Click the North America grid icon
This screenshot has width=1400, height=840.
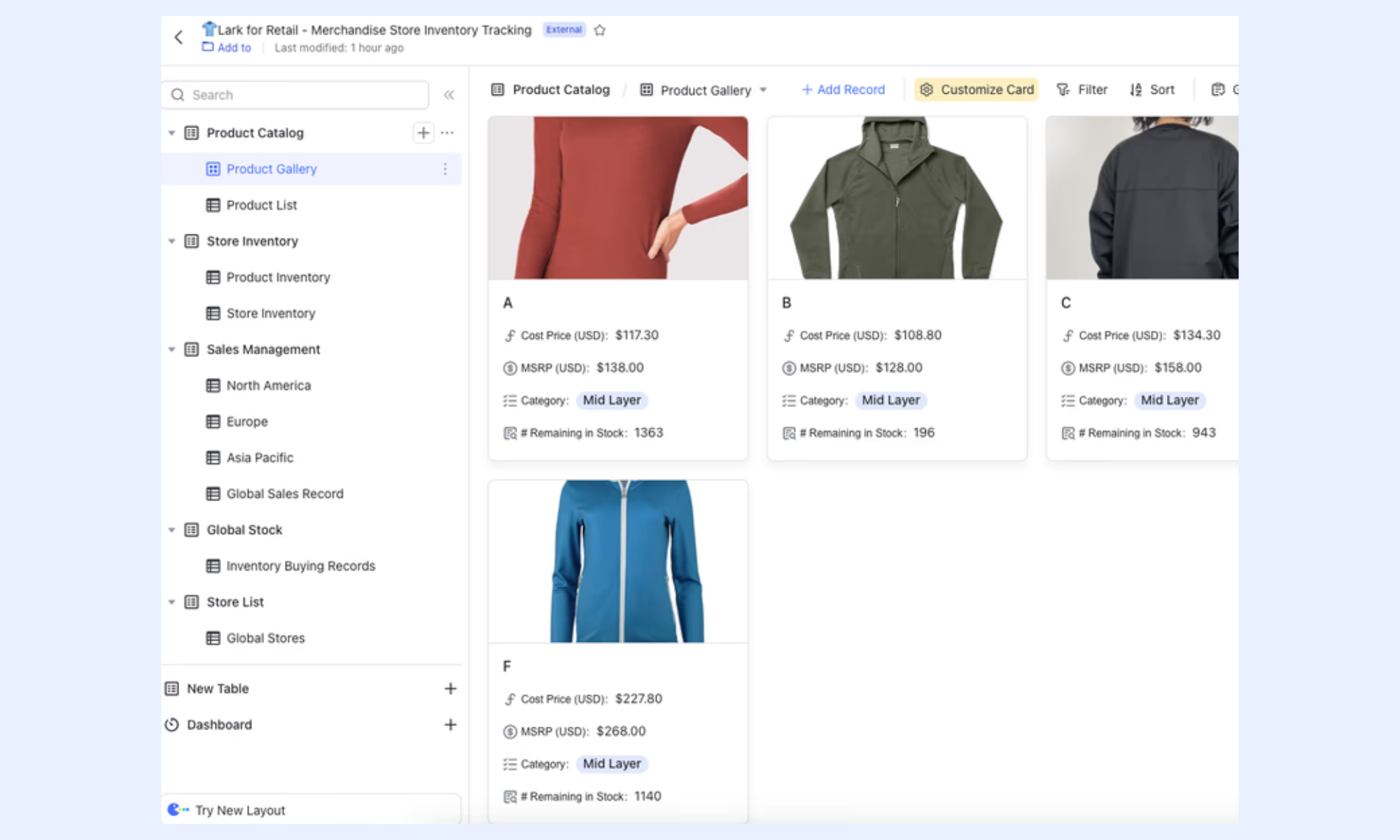pos(213,386)
